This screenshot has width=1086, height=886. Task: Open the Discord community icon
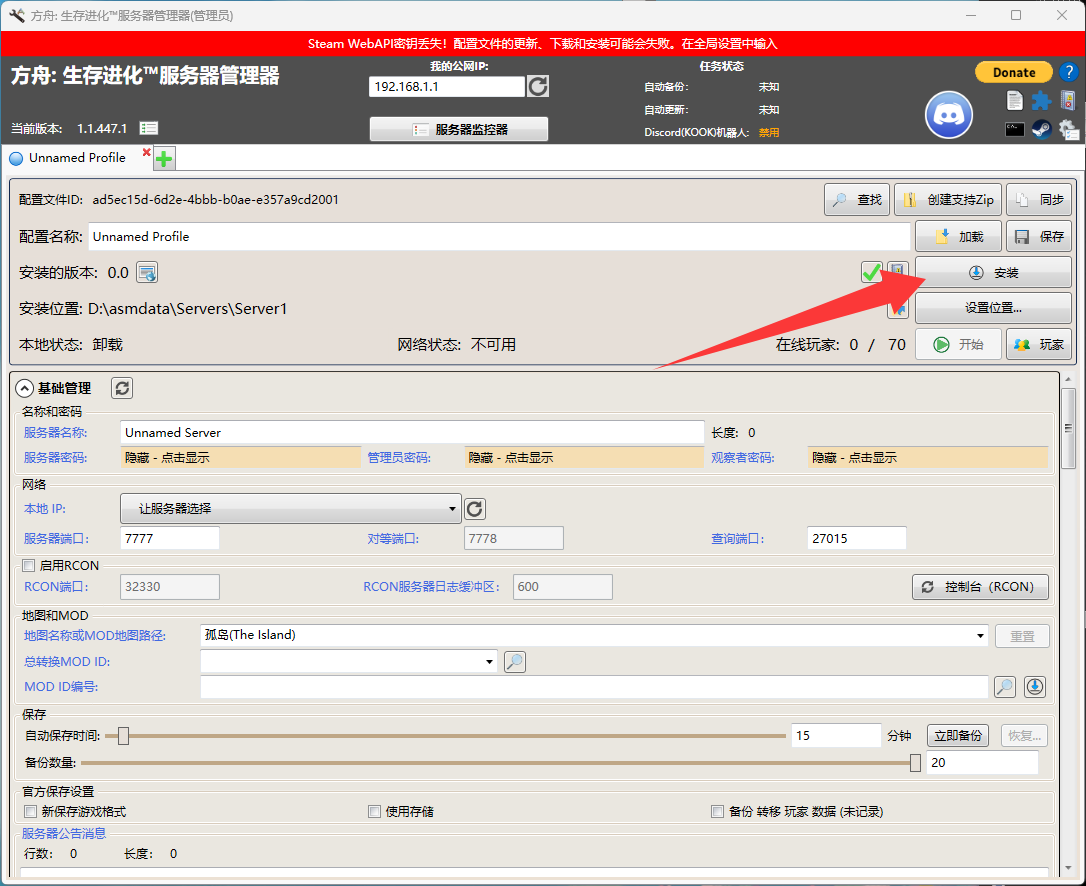(x=948, y=116)
